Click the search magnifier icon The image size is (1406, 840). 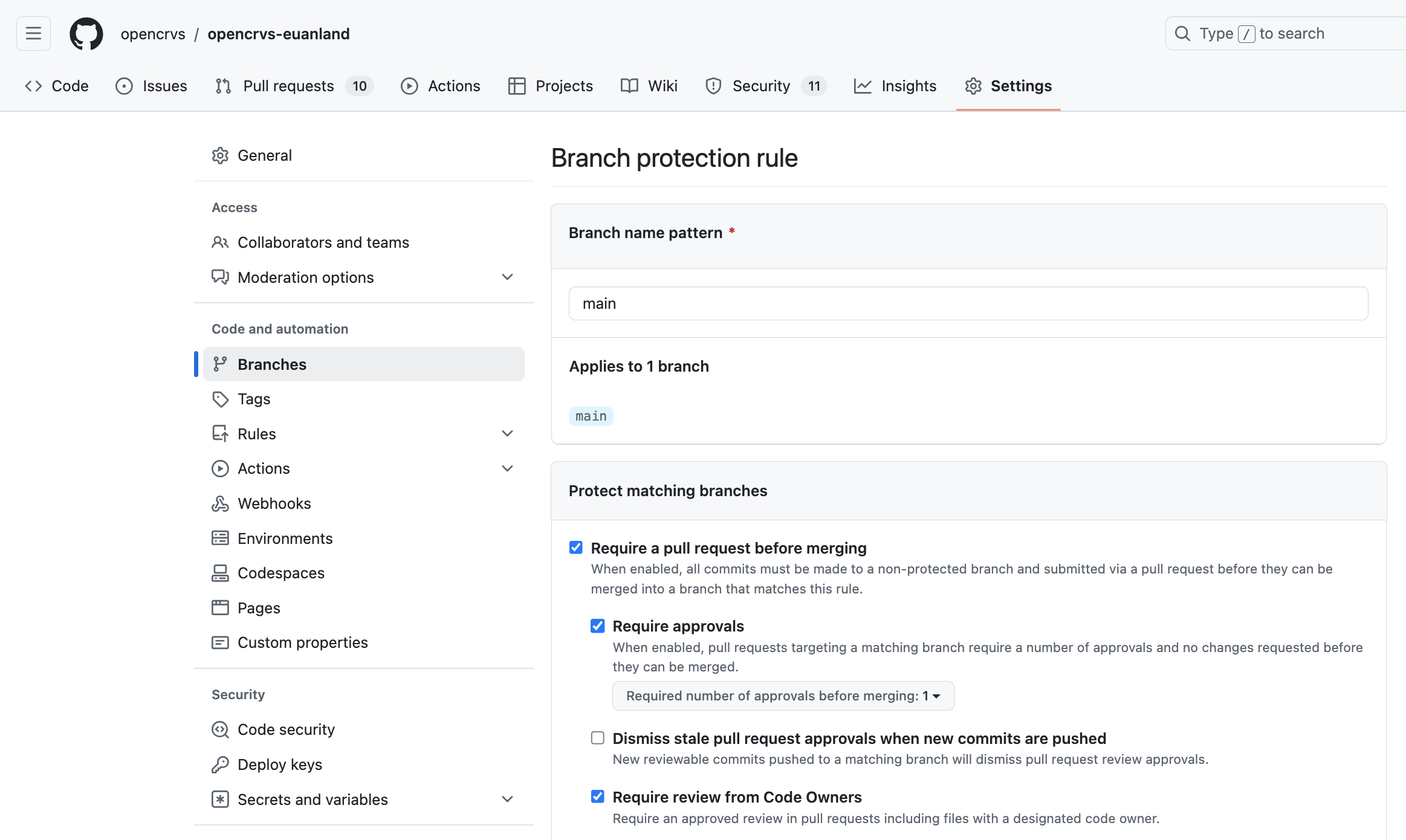[1182, 34]
